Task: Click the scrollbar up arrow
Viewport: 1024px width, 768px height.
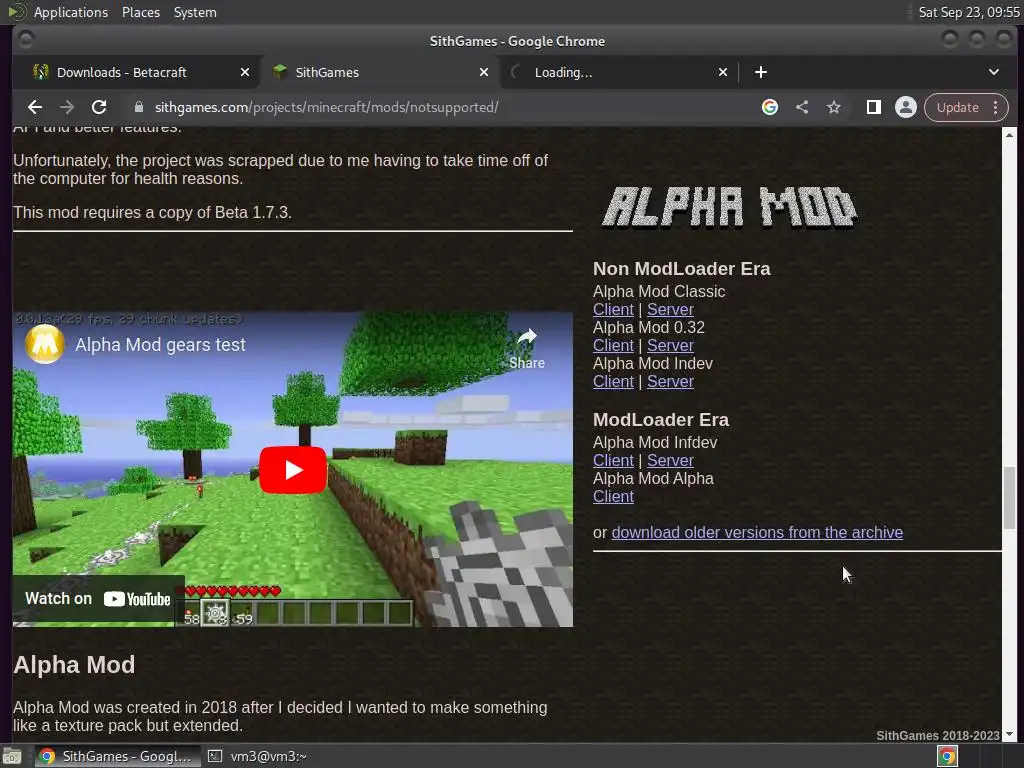Action: pos(1009,135)
